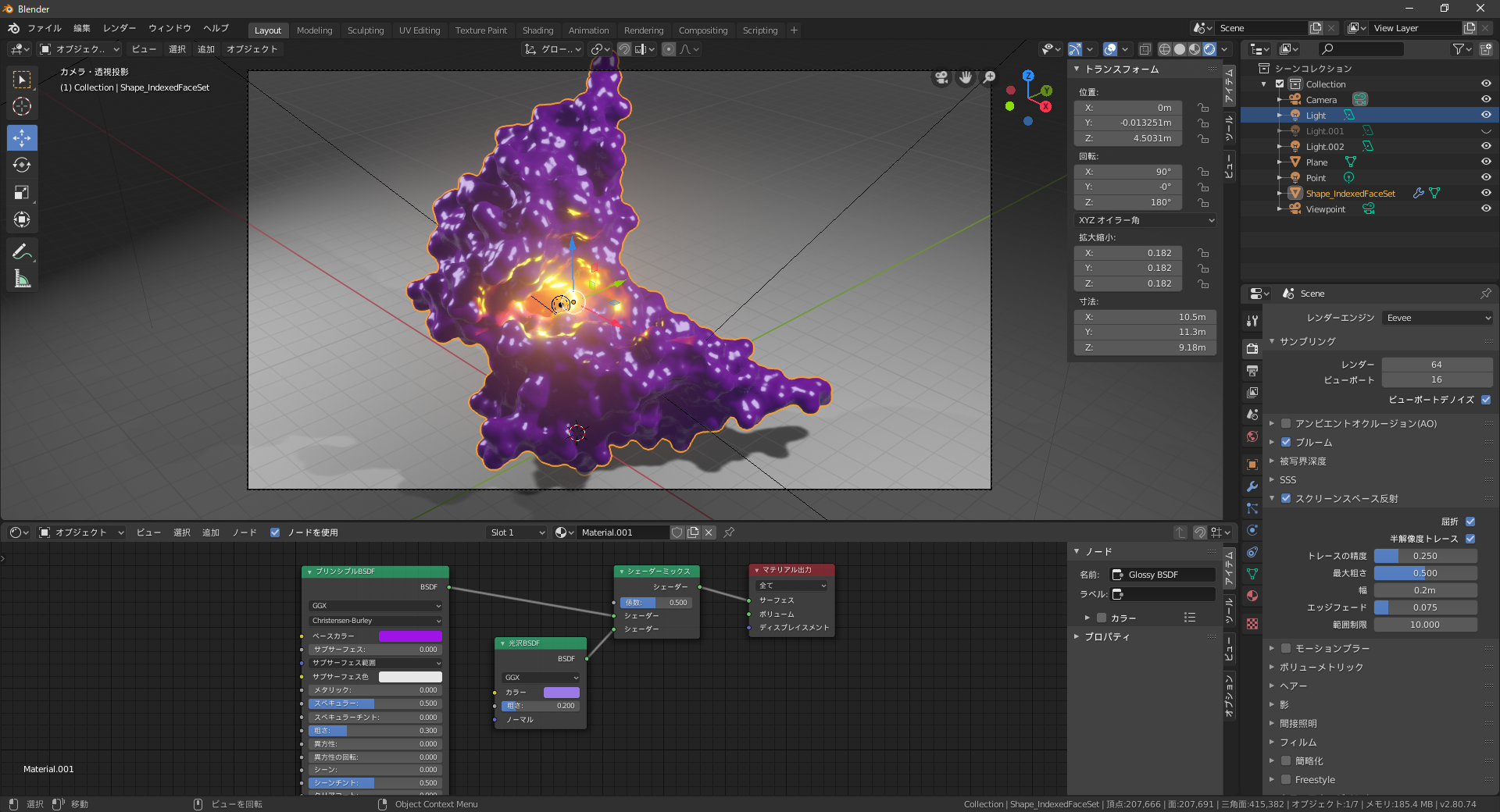
Task: Open the Material properties tab icon
Action: 1252,596
